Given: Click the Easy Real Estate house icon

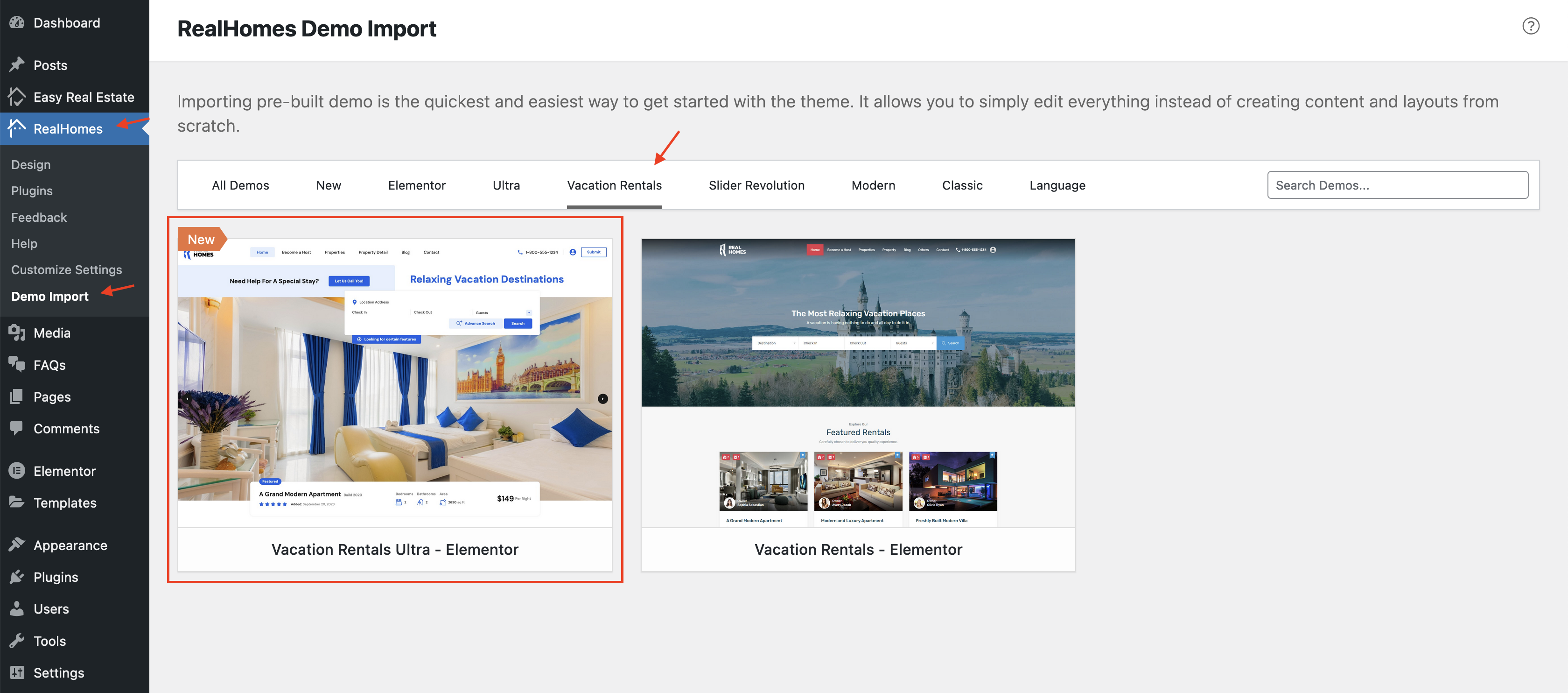Looking at the screenshot, I should [x=17, y=96].
